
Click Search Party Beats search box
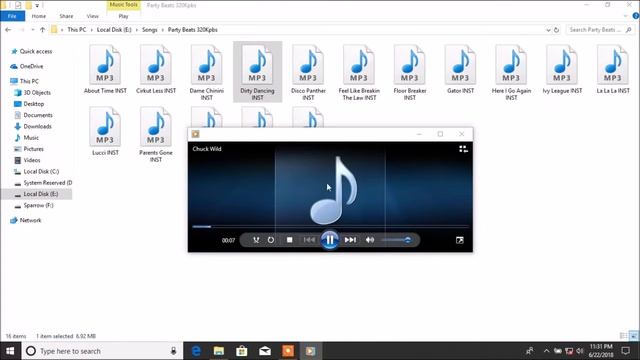(x=600, y=30)
